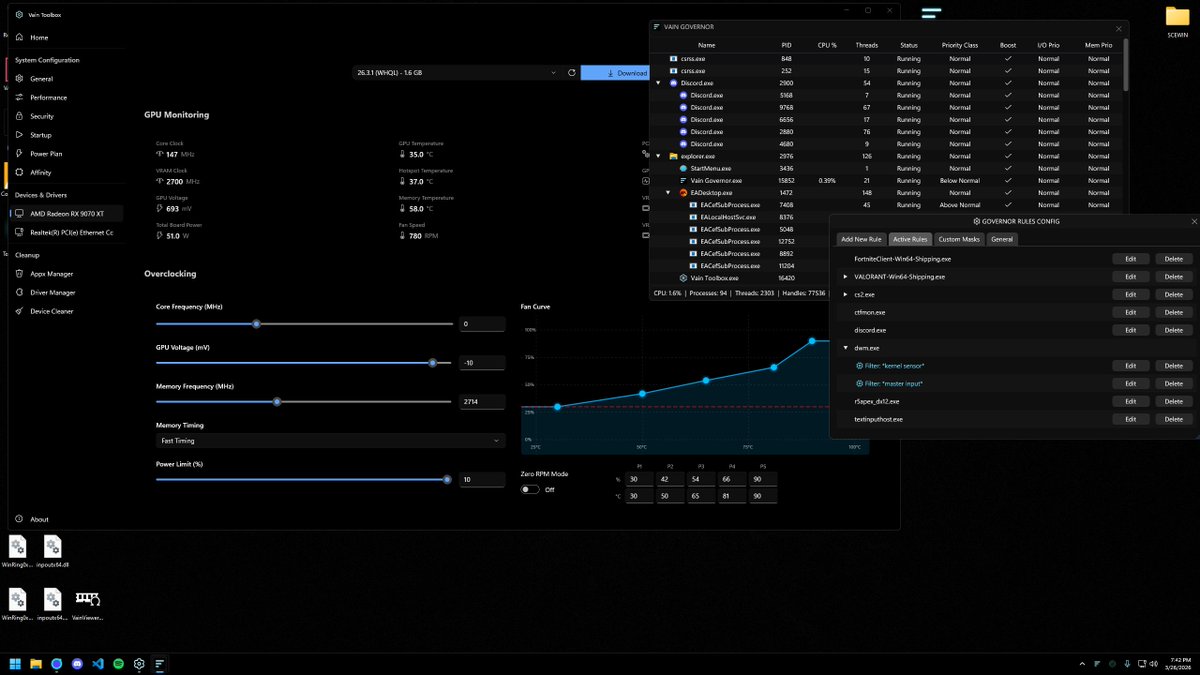
Task: Click the Power Limit slider handle
Action: coord(447,479)
